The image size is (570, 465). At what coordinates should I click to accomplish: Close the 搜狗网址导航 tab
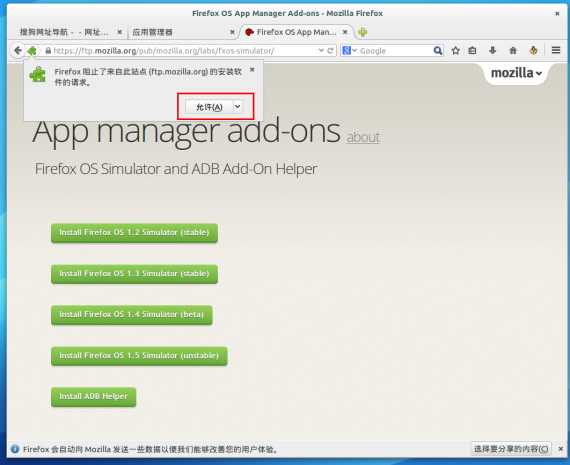coord(120,32)
